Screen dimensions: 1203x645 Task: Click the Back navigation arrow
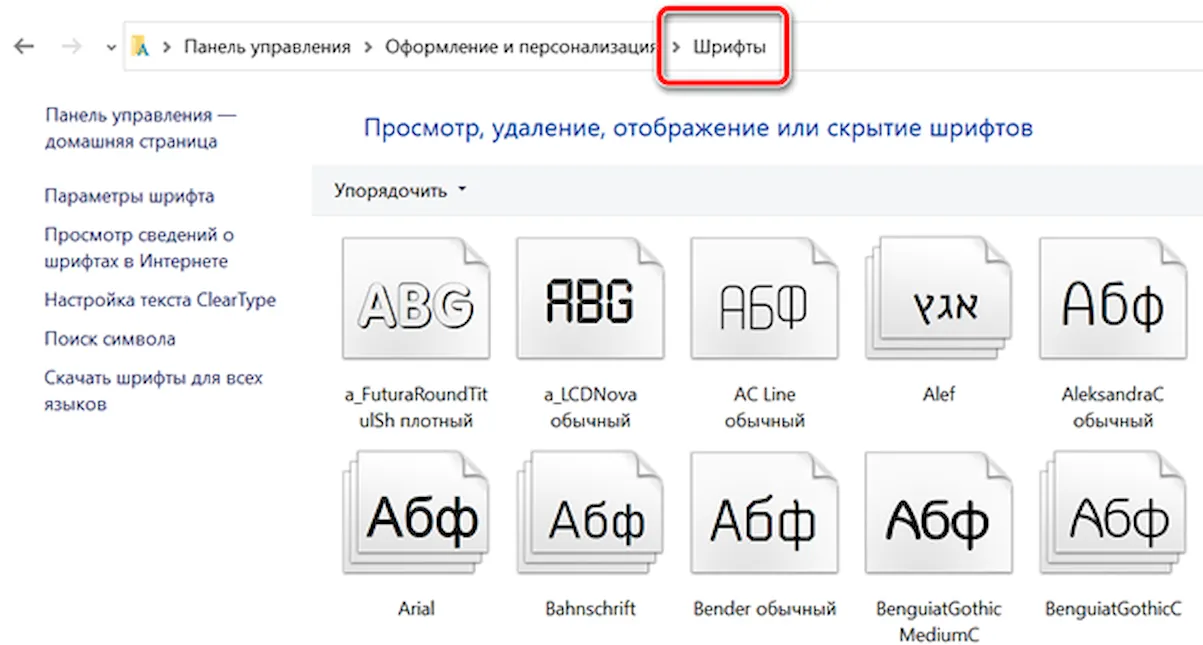pos(25,47)
